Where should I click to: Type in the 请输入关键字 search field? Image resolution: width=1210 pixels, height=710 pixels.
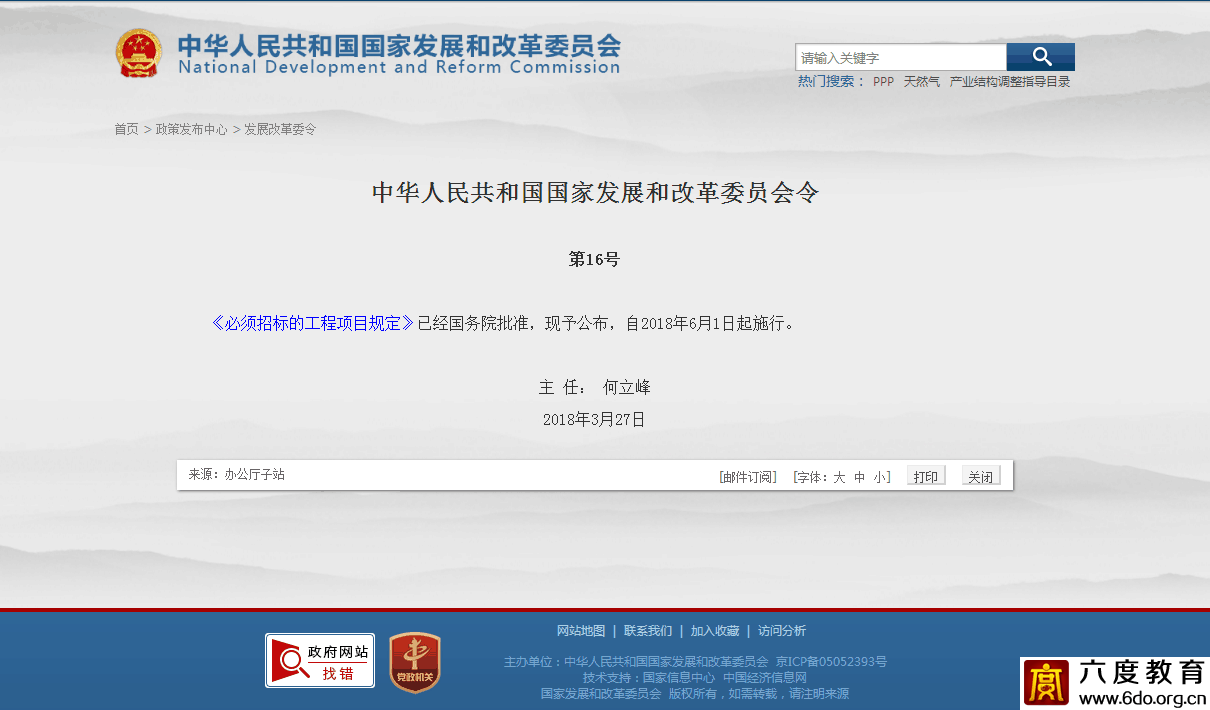[x=900, y=58]
